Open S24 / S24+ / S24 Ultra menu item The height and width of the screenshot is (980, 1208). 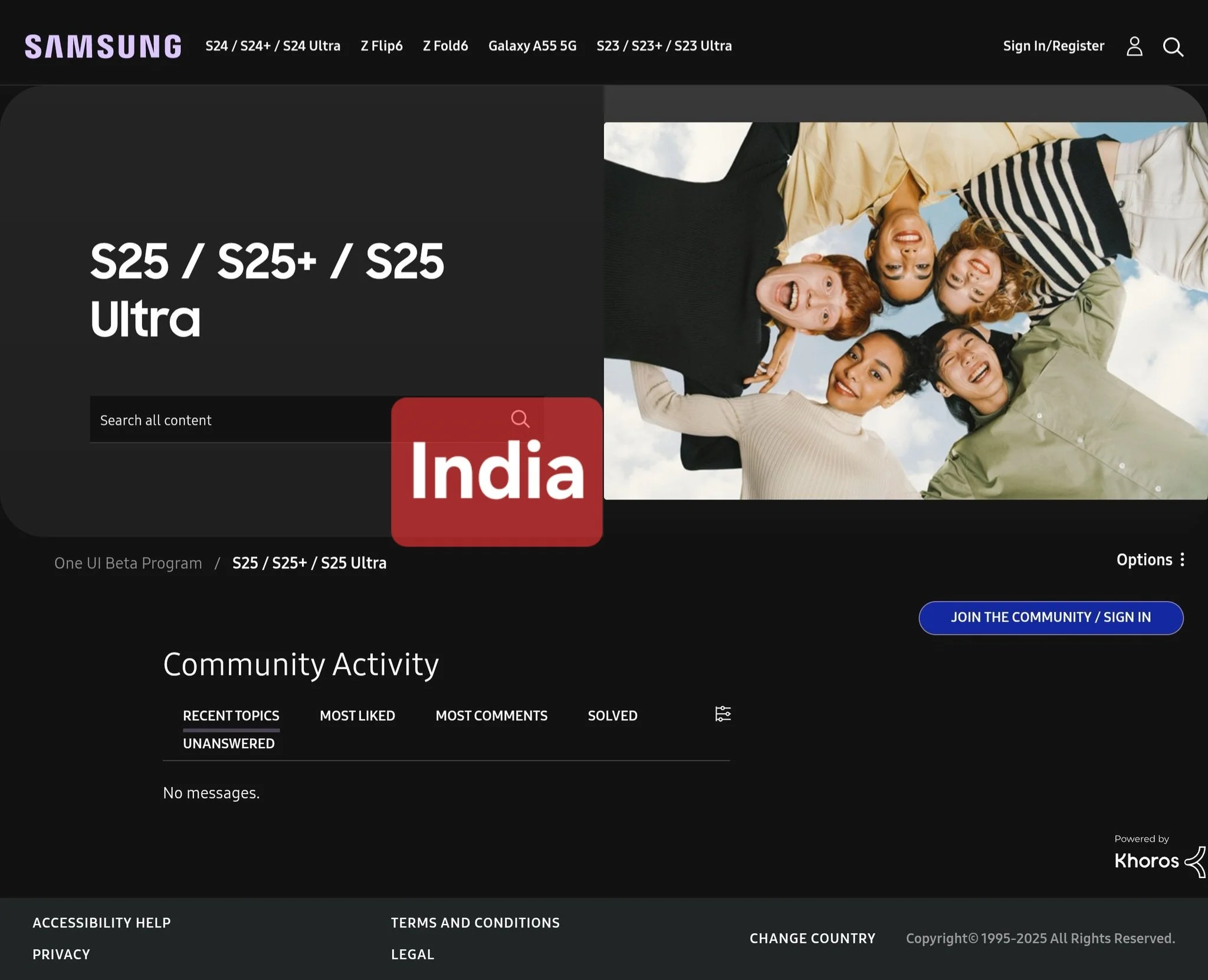(273, 46)
